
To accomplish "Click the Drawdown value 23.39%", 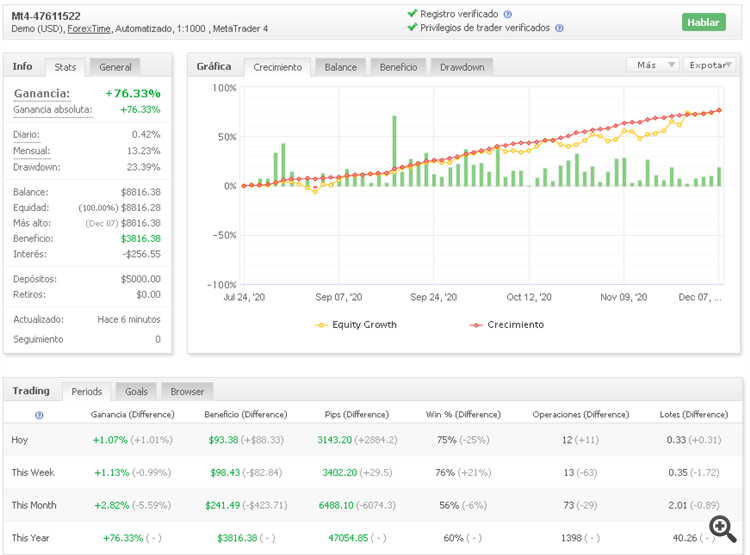I will pyautogui.click(x=143, y=167).
